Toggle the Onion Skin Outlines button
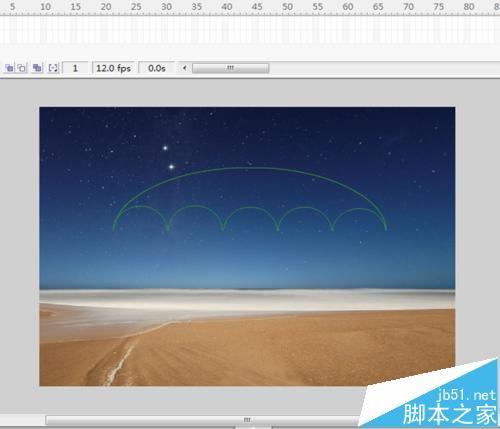The width and height of the screenshot is (500, 429). coord(22,68)
